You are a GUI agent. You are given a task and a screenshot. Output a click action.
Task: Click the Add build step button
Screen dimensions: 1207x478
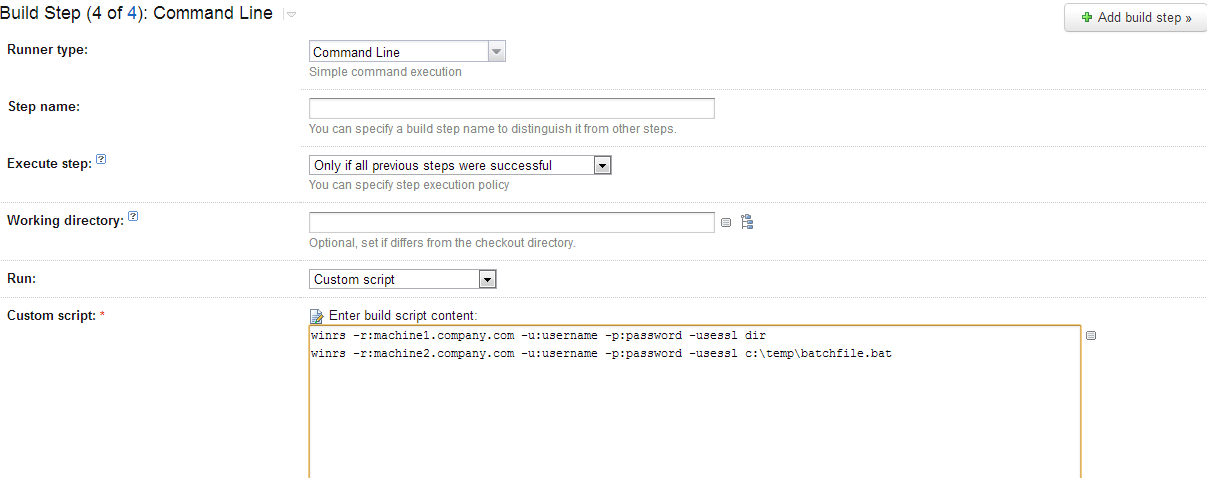point(1135,17)
